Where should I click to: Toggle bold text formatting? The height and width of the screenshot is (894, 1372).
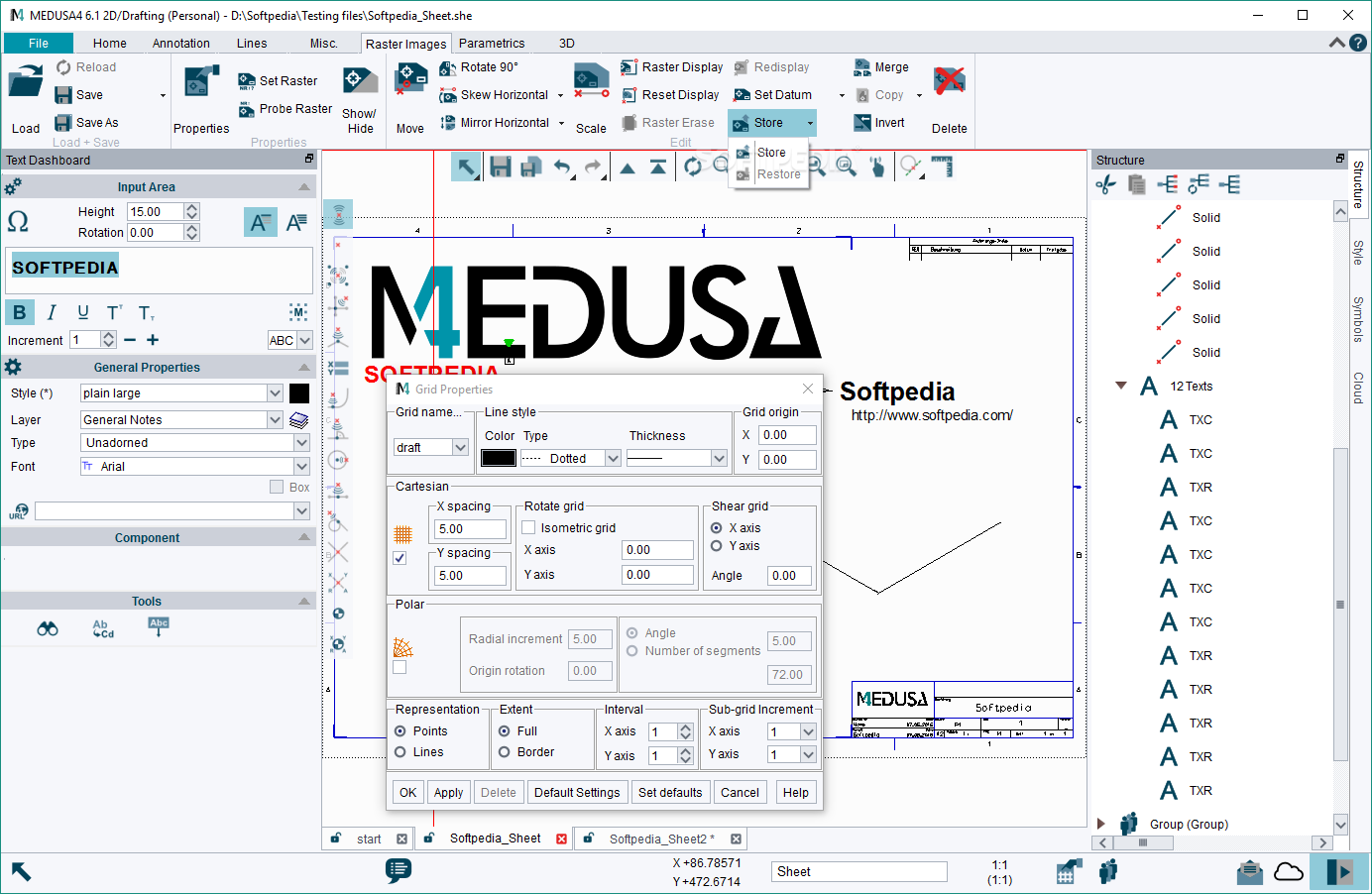[x=19, y=312]
